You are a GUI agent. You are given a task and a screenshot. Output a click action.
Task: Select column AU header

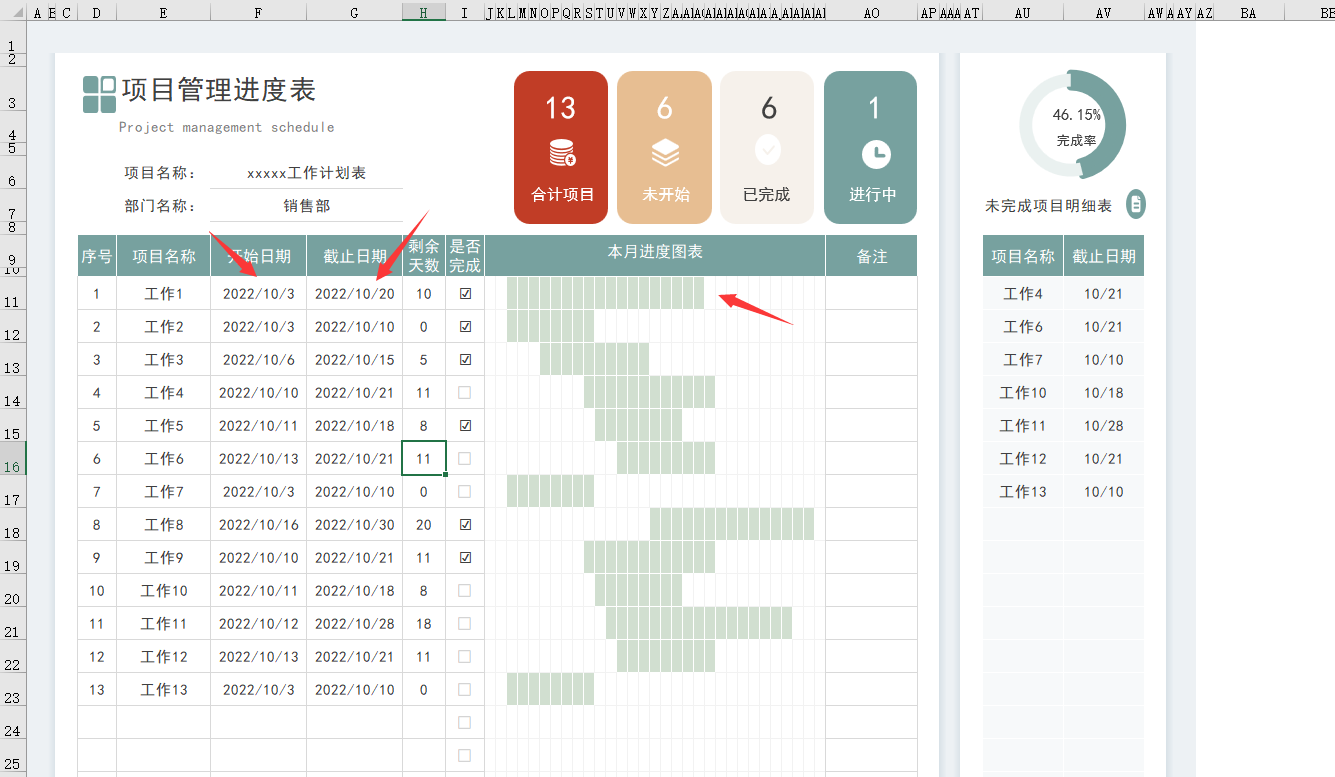click(1022, 12)
